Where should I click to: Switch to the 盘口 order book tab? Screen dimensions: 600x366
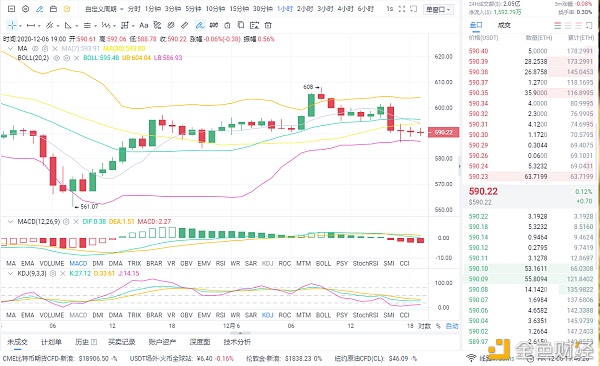pyautogui.click(x=476, y=25)
